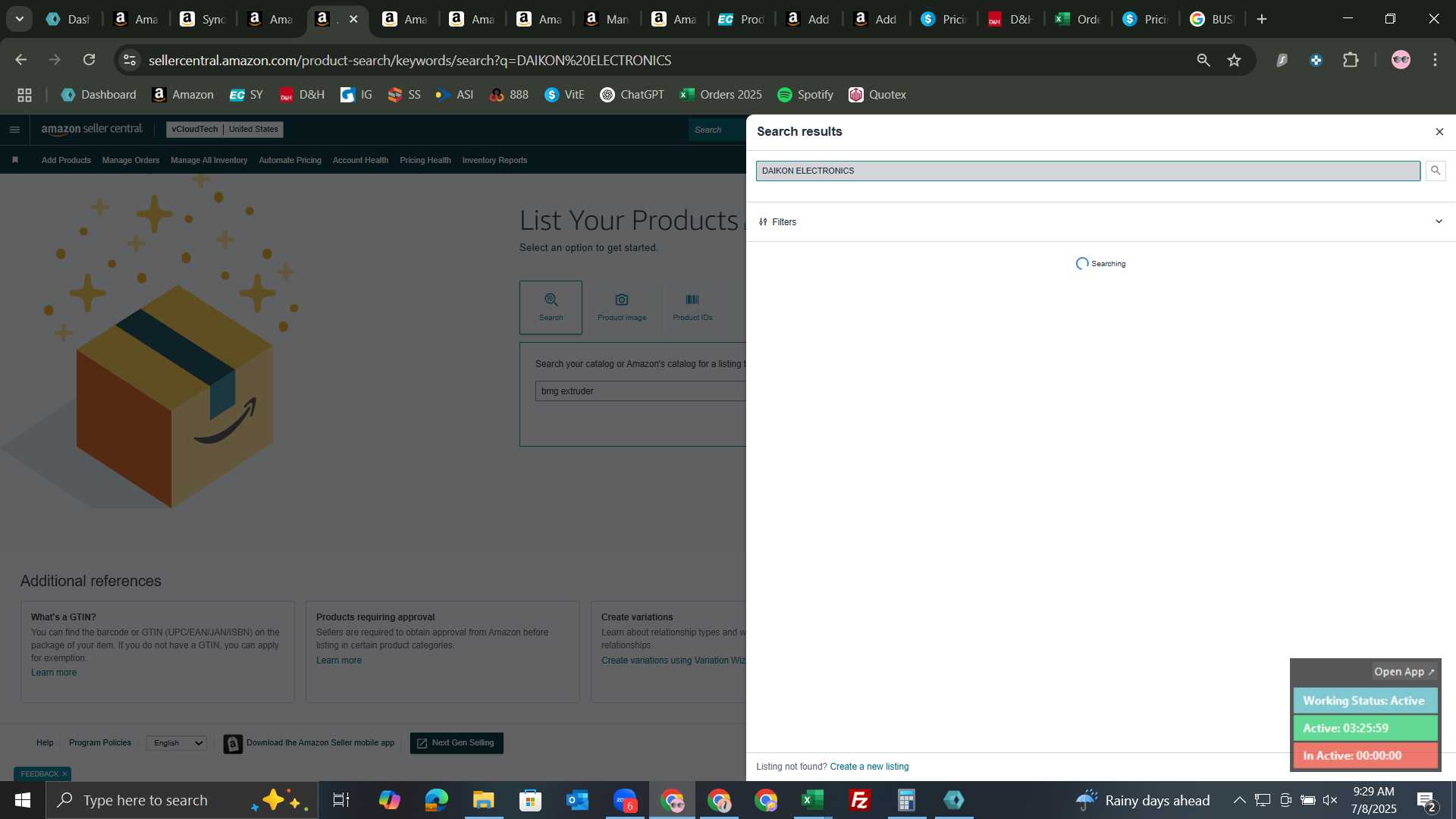
Task: Open Dashboard bookmark
Action: tap(99, 95)
